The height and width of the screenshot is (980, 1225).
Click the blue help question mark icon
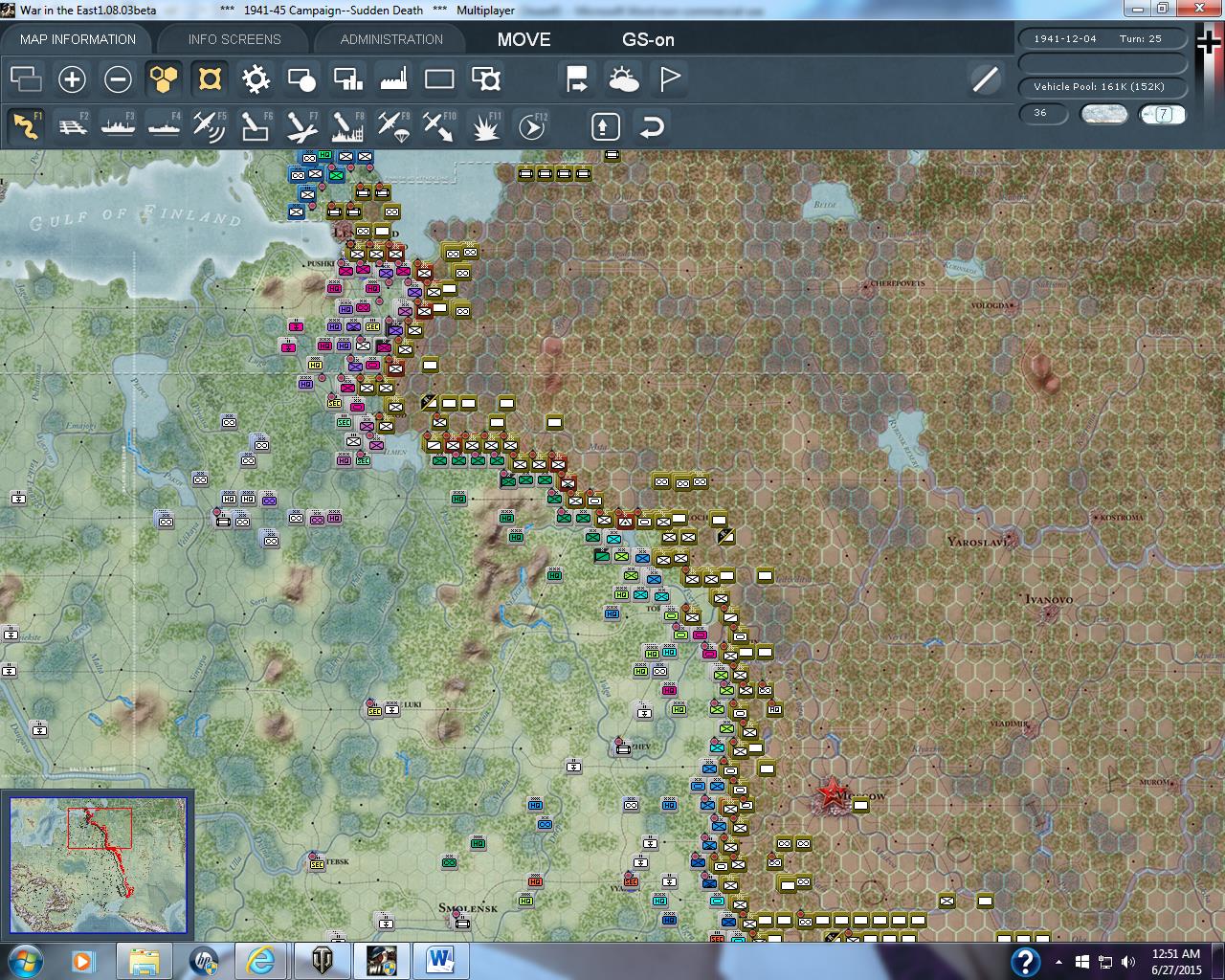click(x=1025, y=961)
